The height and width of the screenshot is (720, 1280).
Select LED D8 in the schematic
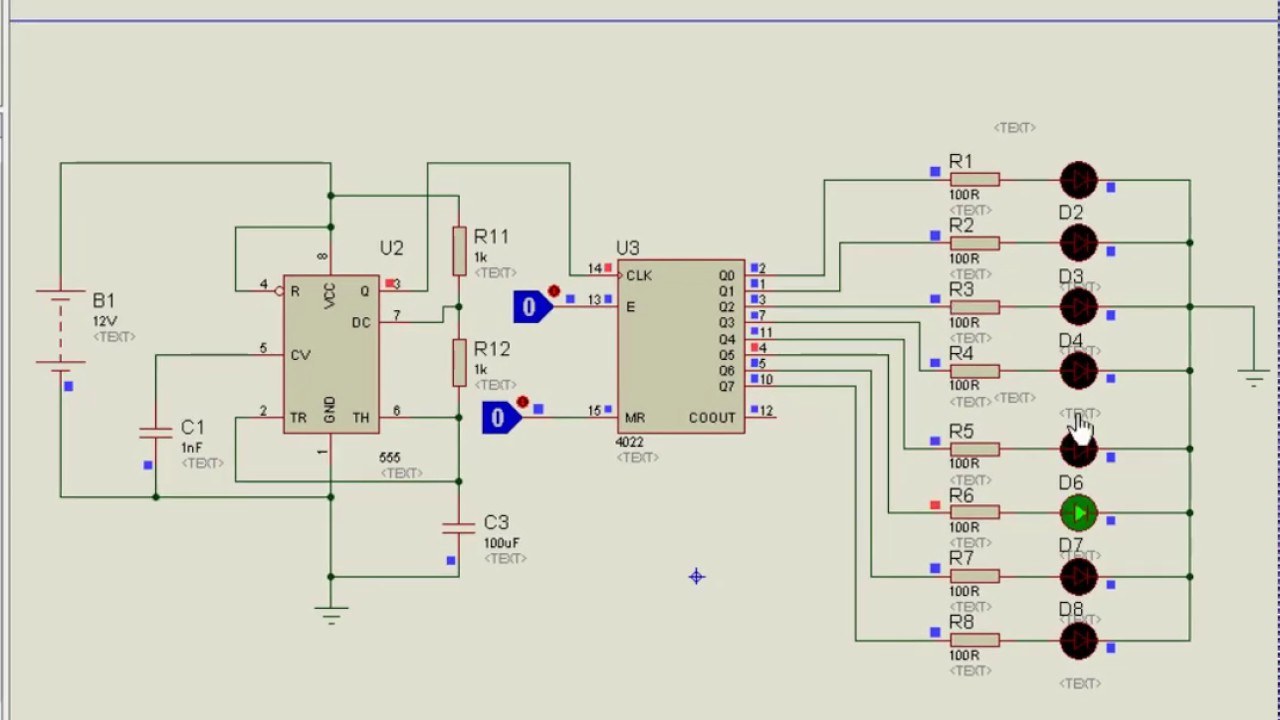pos(1079,641)
